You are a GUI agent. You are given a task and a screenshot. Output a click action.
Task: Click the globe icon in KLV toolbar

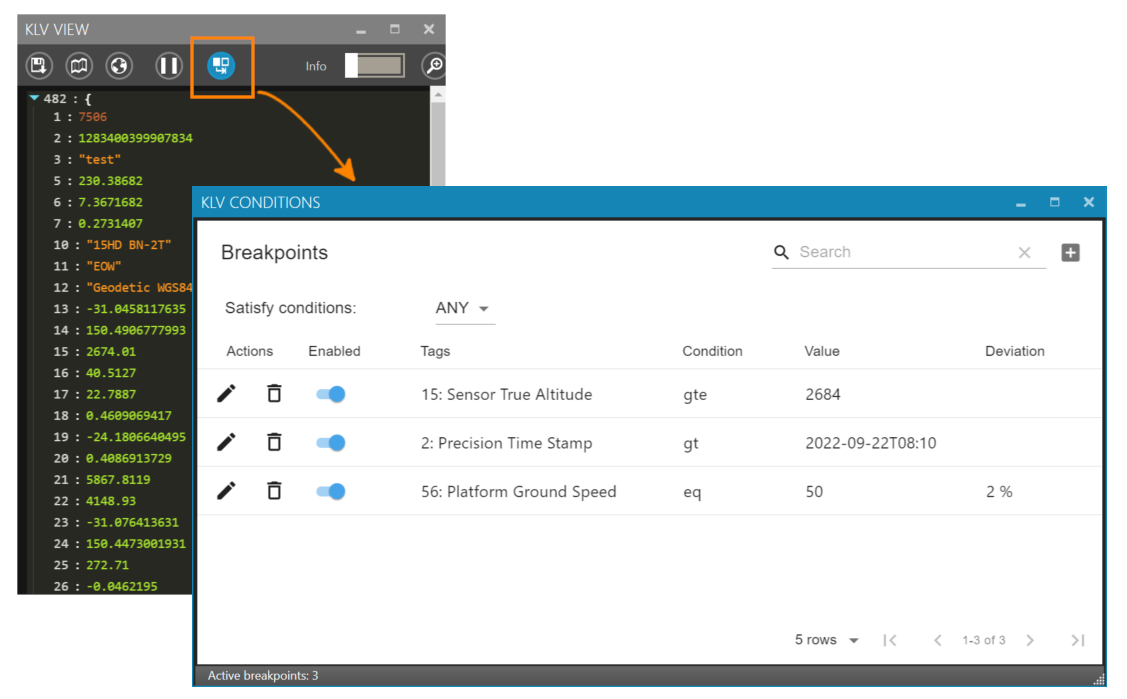[x=119, y=66]
